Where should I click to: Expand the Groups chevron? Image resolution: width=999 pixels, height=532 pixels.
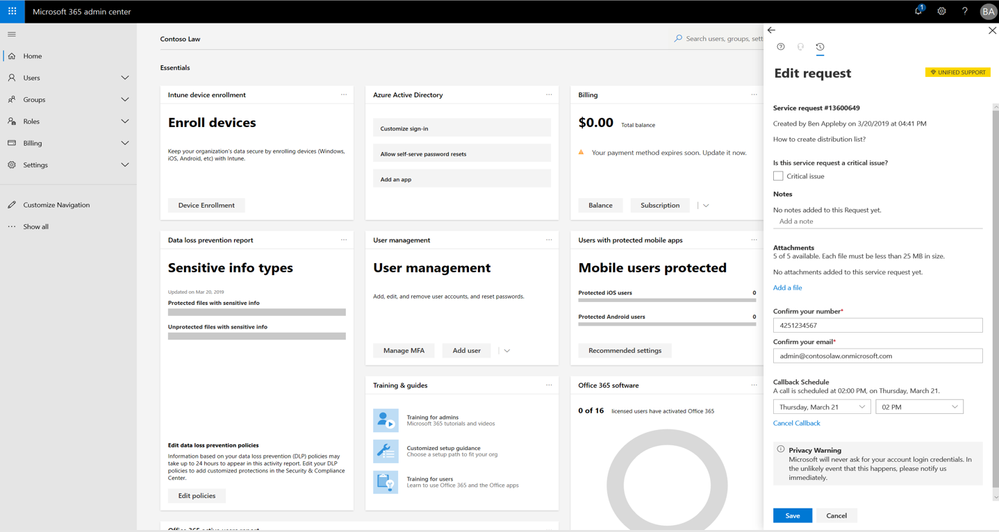coord(125,99)
